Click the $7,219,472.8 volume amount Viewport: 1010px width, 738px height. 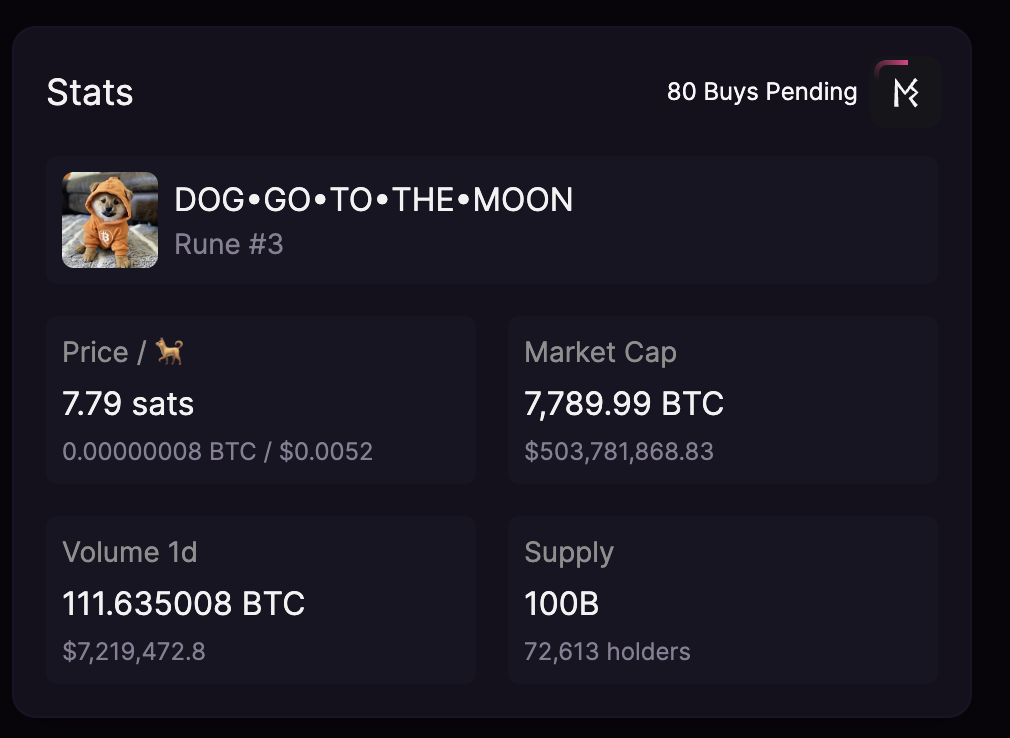[x=134, y=652]
